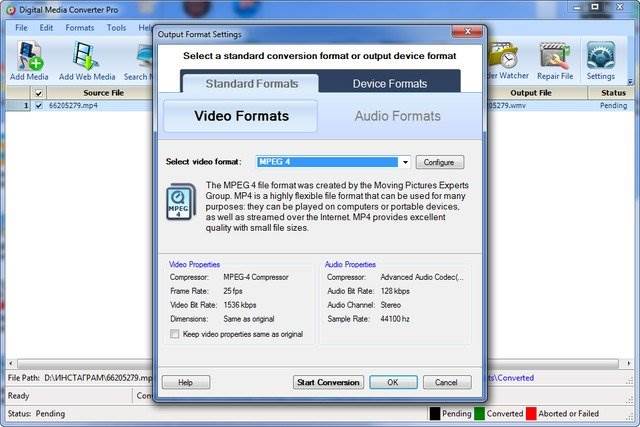
Task: Open the Repair File tool
Action: tap(555, 60)
